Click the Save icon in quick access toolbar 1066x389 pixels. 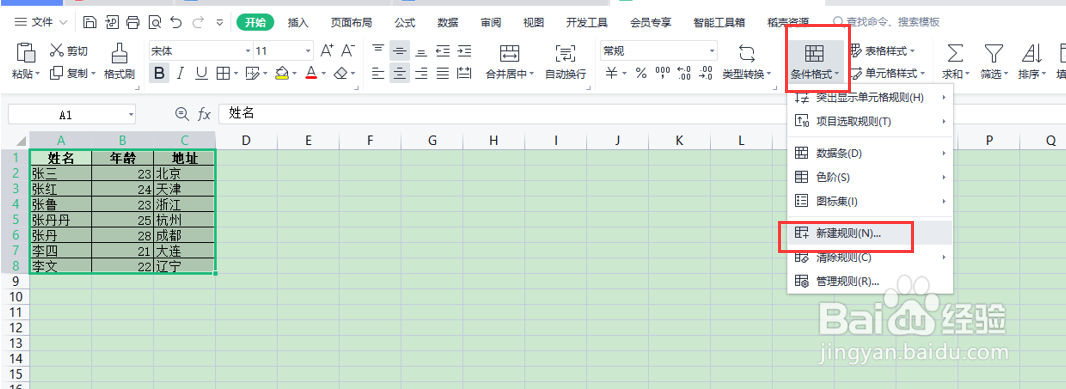click(90, 22)
